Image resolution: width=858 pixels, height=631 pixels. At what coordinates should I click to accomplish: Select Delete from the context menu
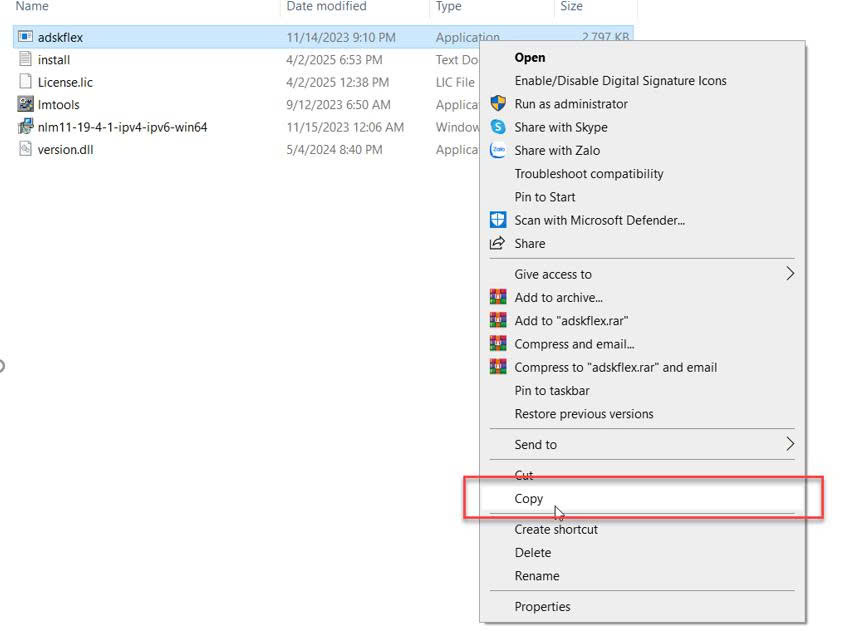click(532, 553)
